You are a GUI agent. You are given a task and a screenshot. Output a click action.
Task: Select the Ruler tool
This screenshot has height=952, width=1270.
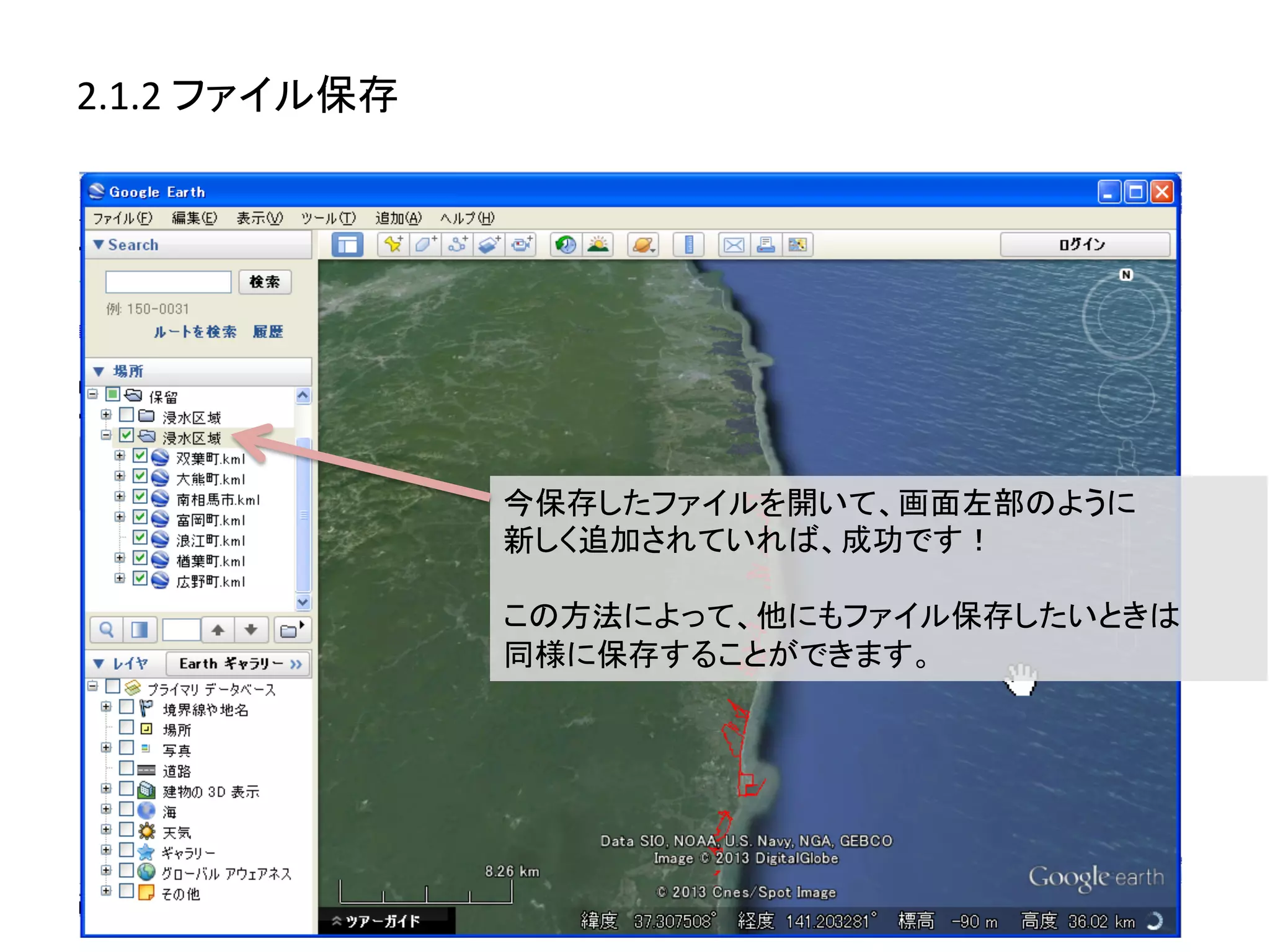(x=689, y=245)
